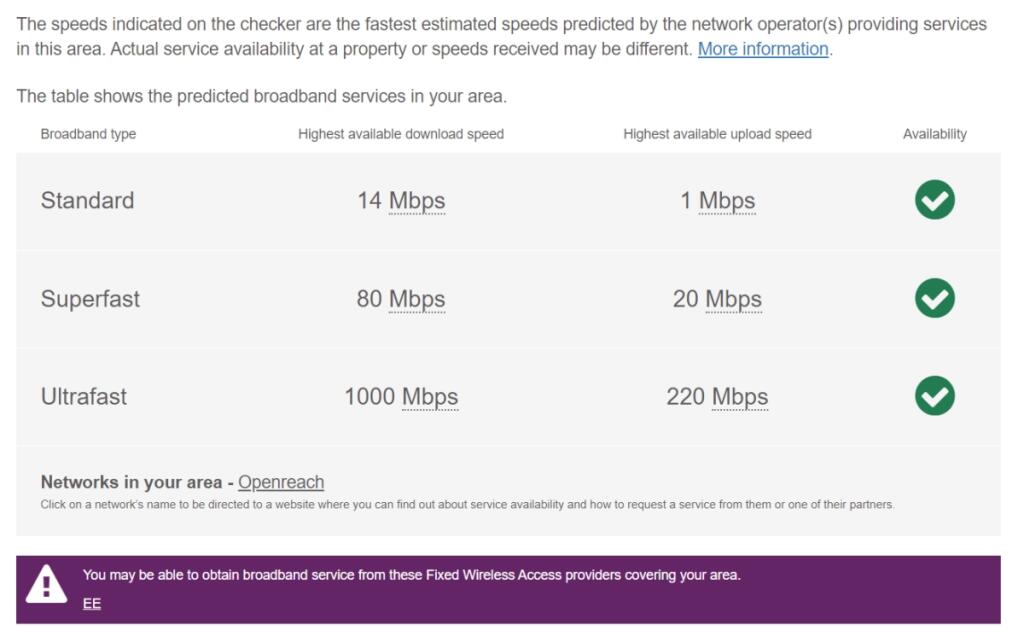Click the Ultrafast broadband row label
The width and height of the screenshot is (1024, 637).
(85, 396)
